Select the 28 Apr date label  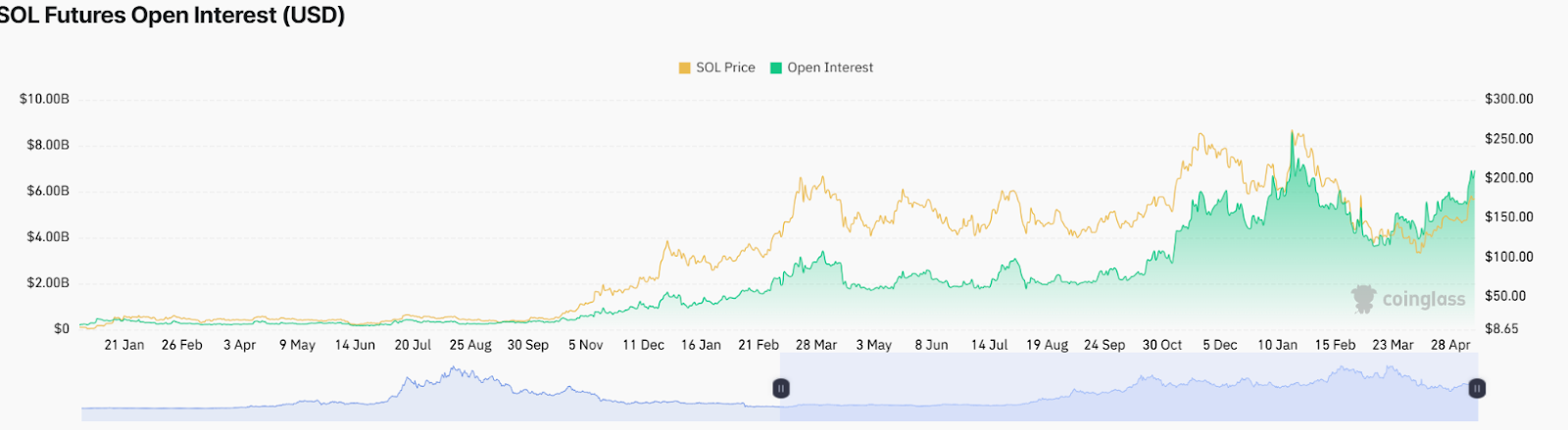[x=1450, y=345]
